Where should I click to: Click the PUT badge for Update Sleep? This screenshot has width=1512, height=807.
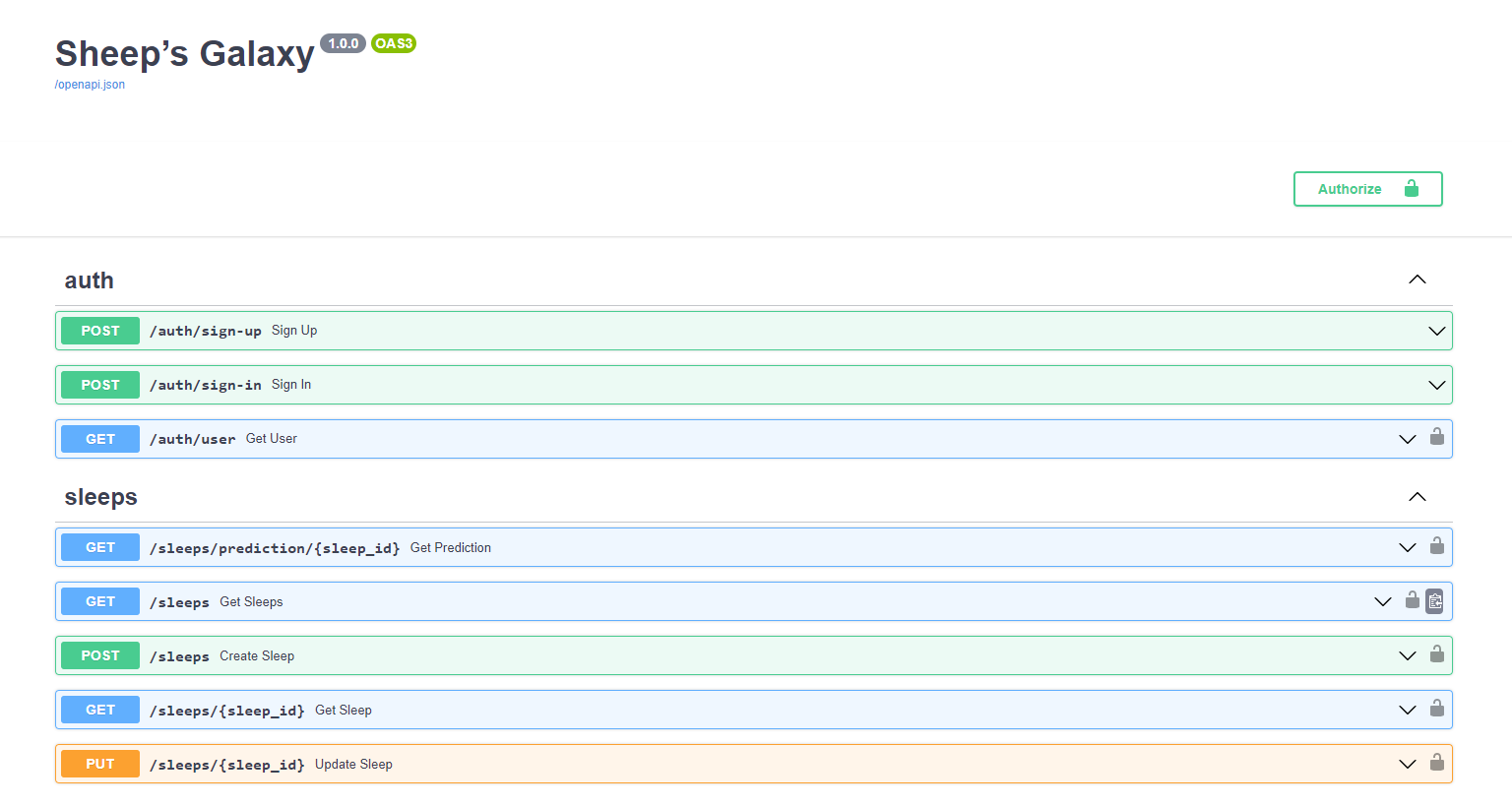[x=100, y=764]
